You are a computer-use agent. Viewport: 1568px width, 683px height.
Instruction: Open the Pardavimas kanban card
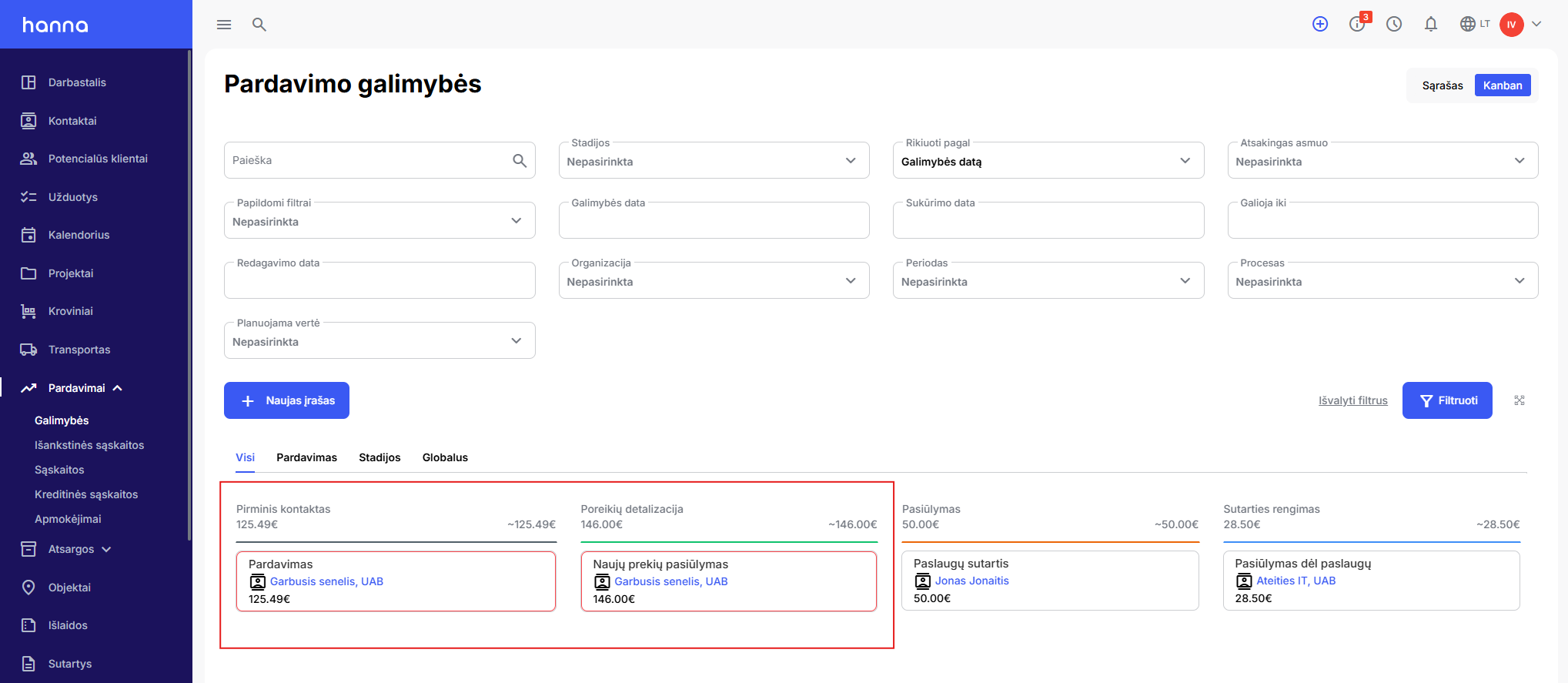click(396, 581)
